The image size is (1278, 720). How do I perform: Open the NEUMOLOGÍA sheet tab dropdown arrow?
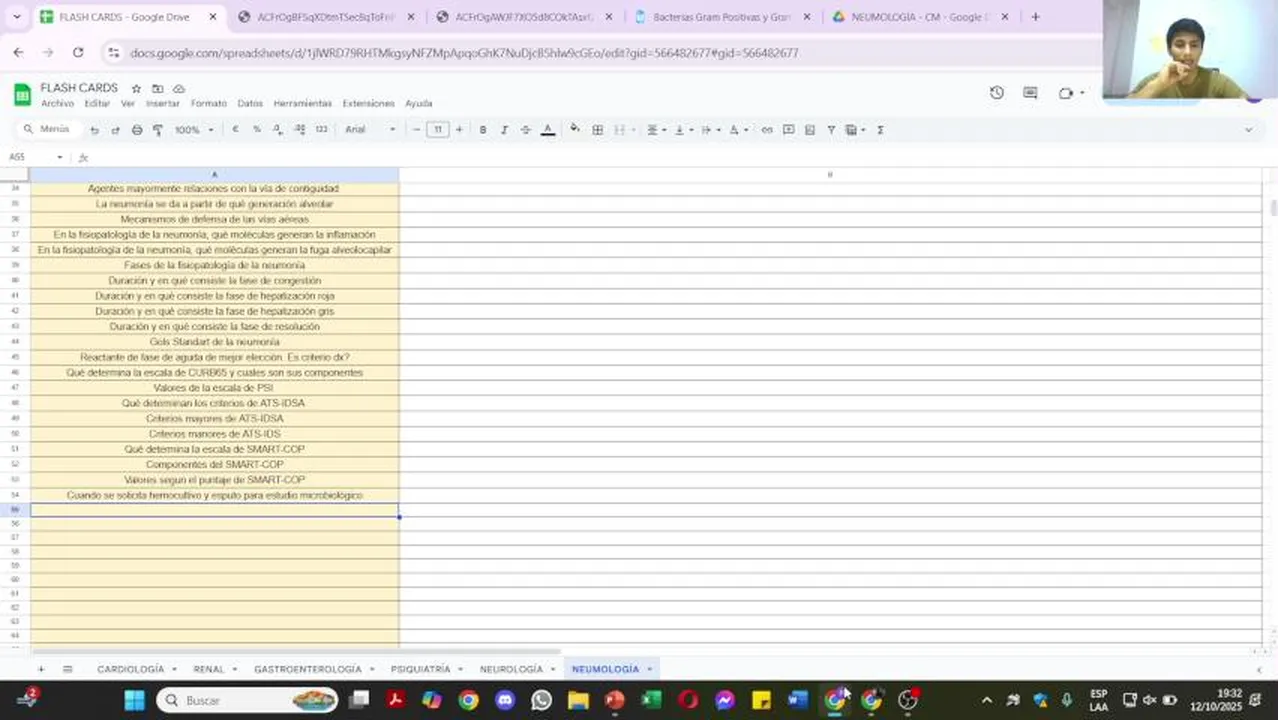pos(650,669)
